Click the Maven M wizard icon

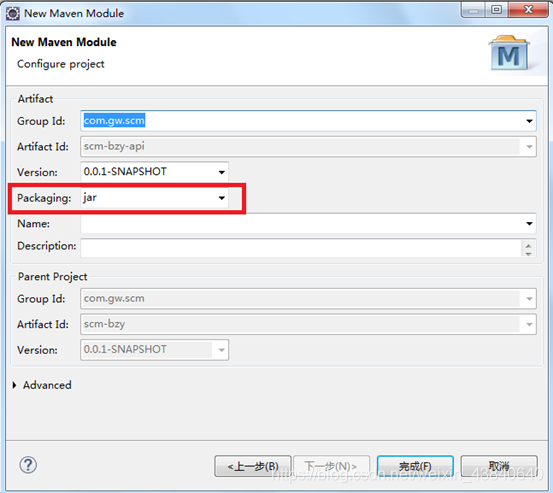coord(509,53)
